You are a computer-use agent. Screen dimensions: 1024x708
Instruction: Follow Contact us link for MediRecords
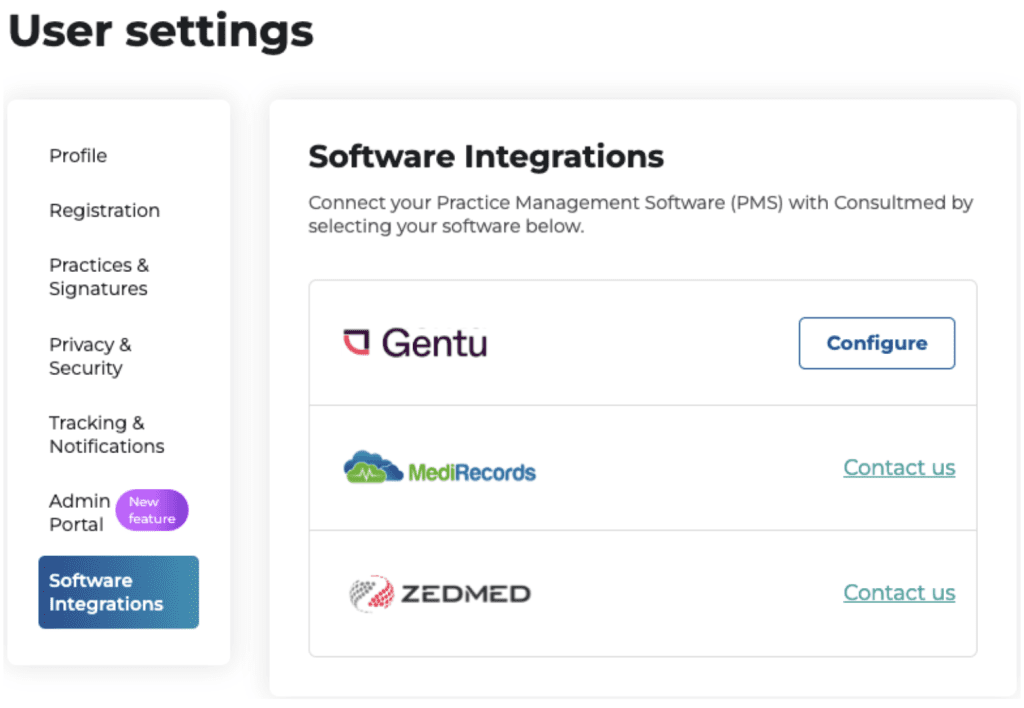899,467
